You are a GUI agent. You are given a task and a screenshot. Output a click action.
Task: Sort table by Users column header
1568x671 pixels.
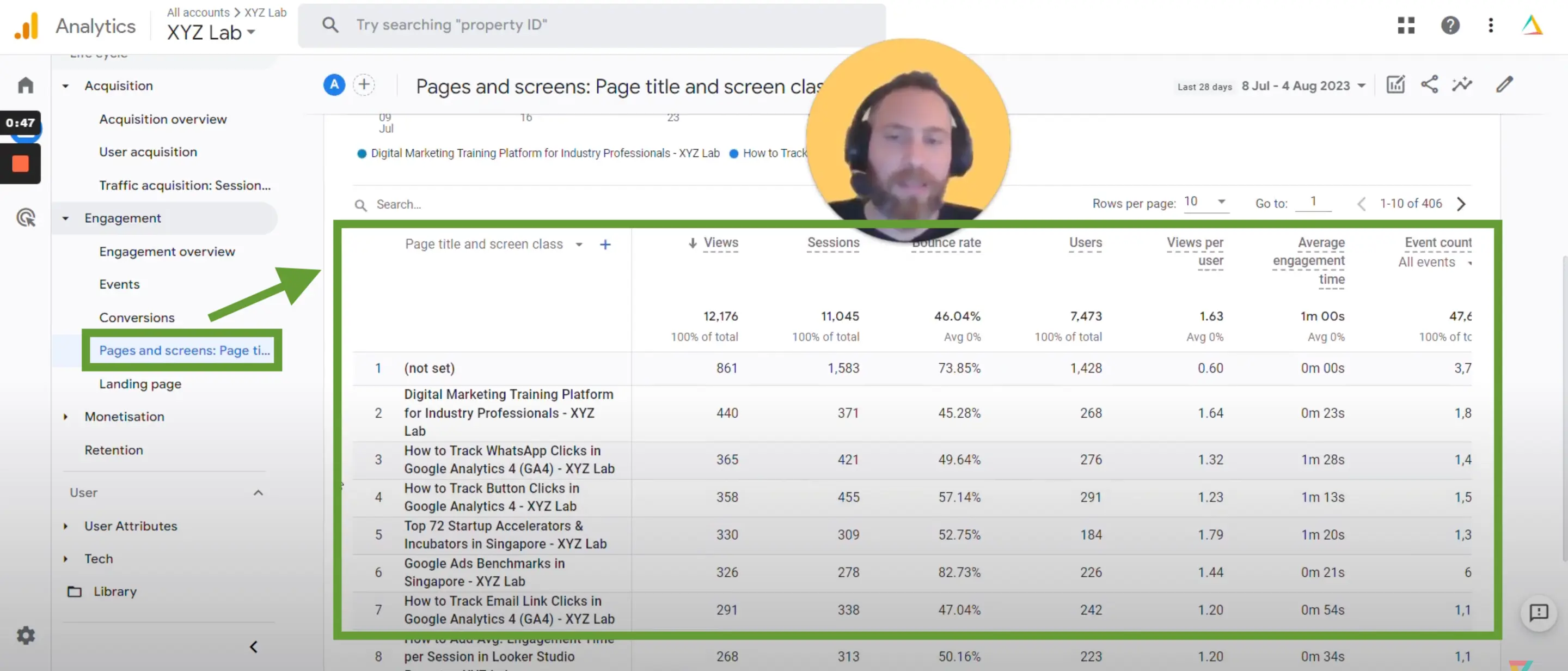(1085, 242)
